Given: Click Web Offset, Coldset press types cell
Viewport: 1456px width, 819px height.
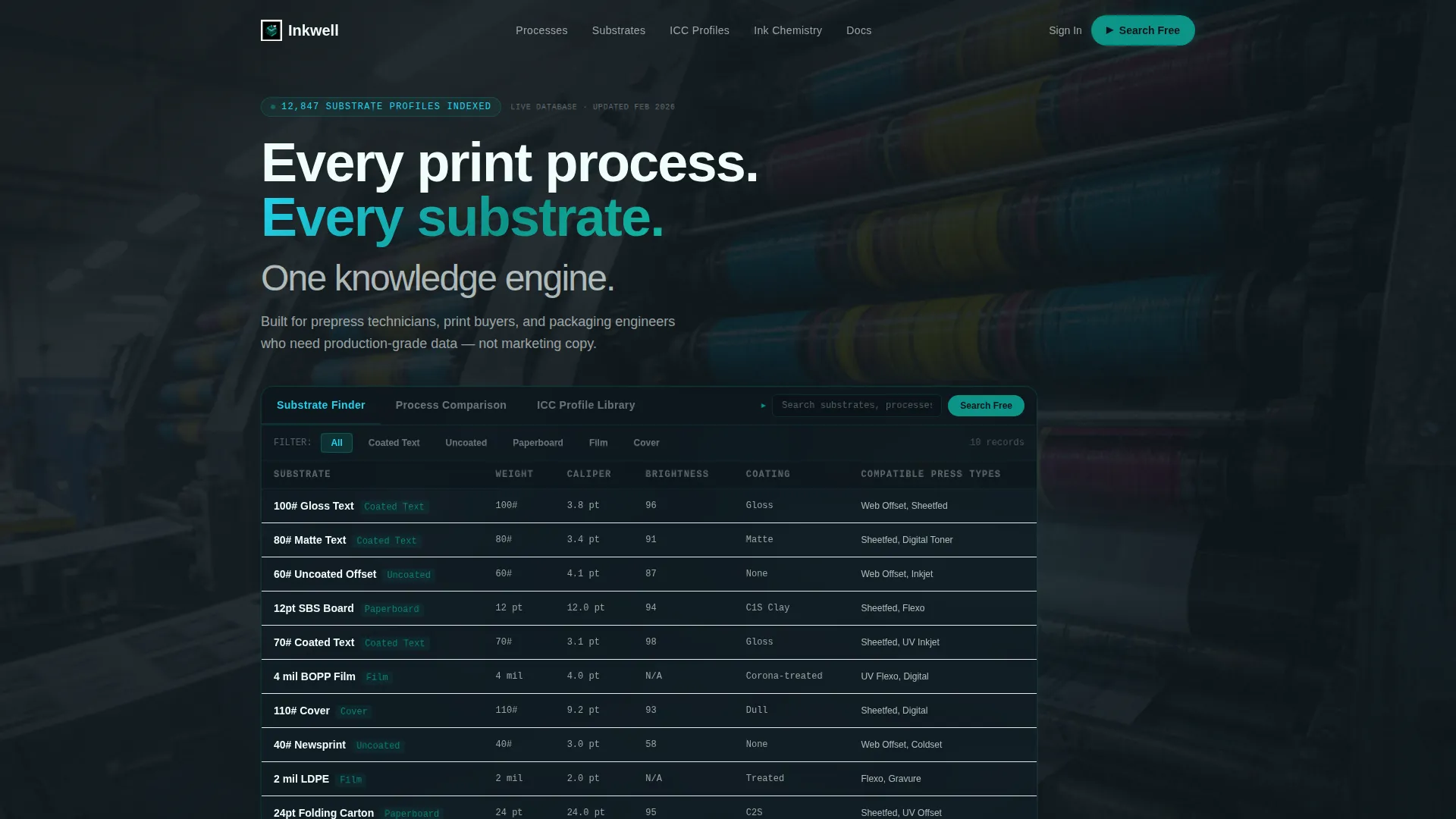Looking at the screenshot, I should tap(901, 745).
